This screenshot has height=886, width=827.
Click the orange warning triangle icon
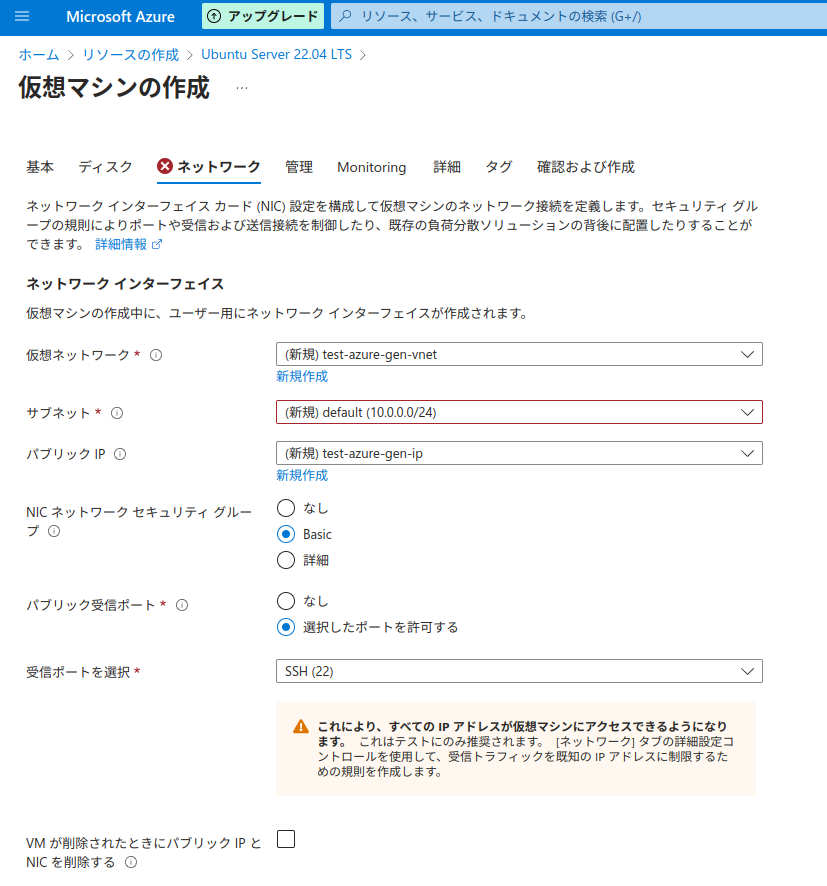301,727
